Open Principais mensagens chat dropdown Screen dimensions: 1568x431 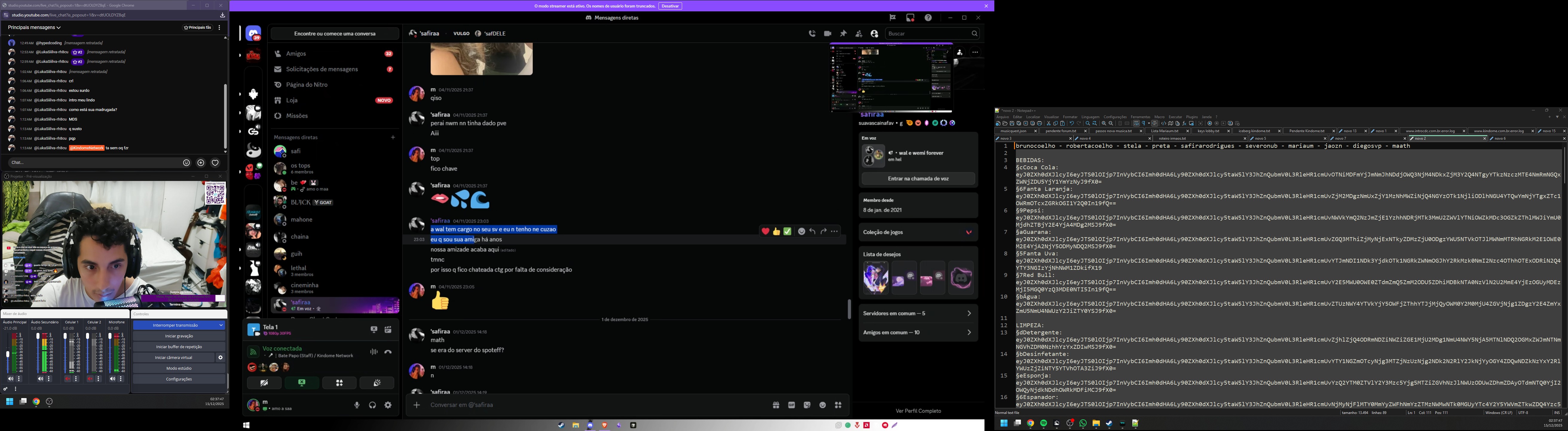coord(34,28)
